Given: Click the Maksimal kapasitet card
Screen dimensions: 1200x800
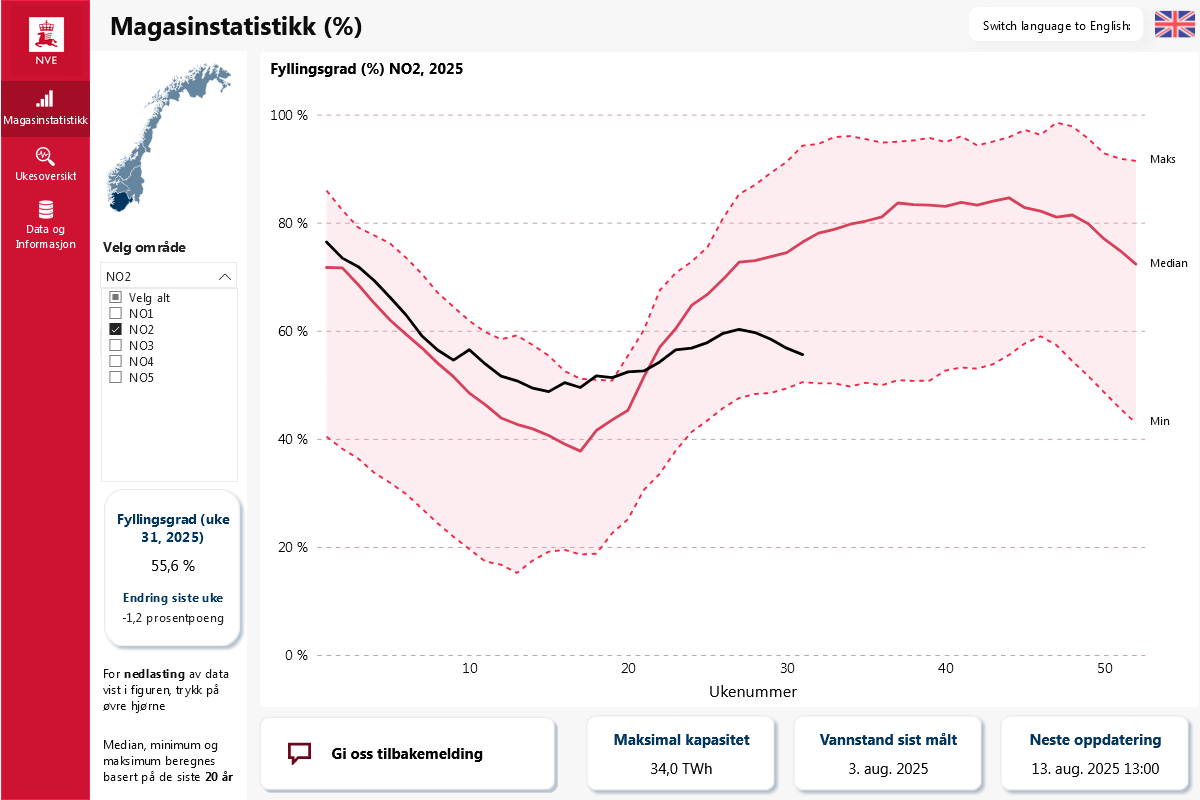Looking at the screenshot, I should point(681,753).
